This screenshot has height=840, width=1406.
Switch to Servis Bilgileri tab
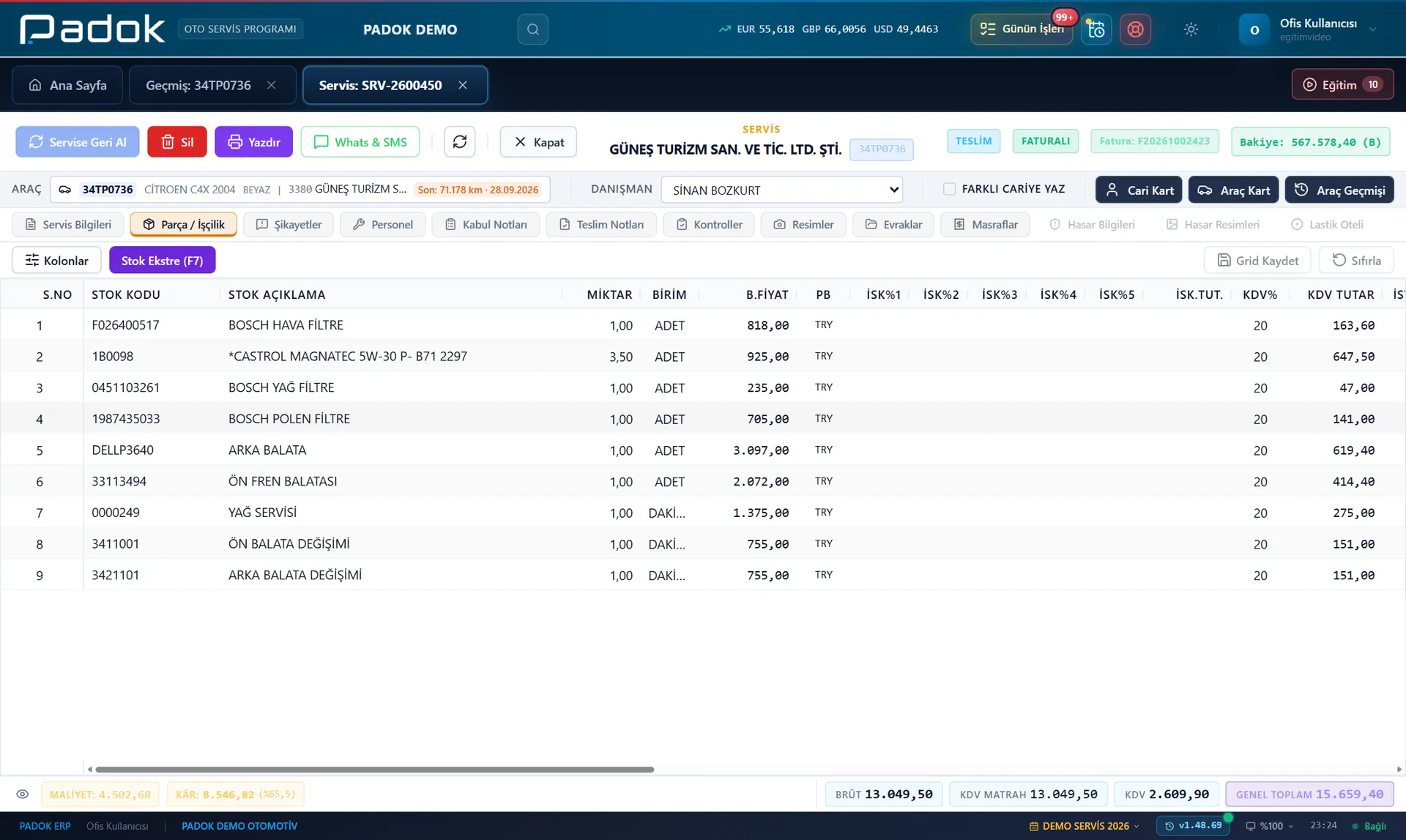[67, 224]
